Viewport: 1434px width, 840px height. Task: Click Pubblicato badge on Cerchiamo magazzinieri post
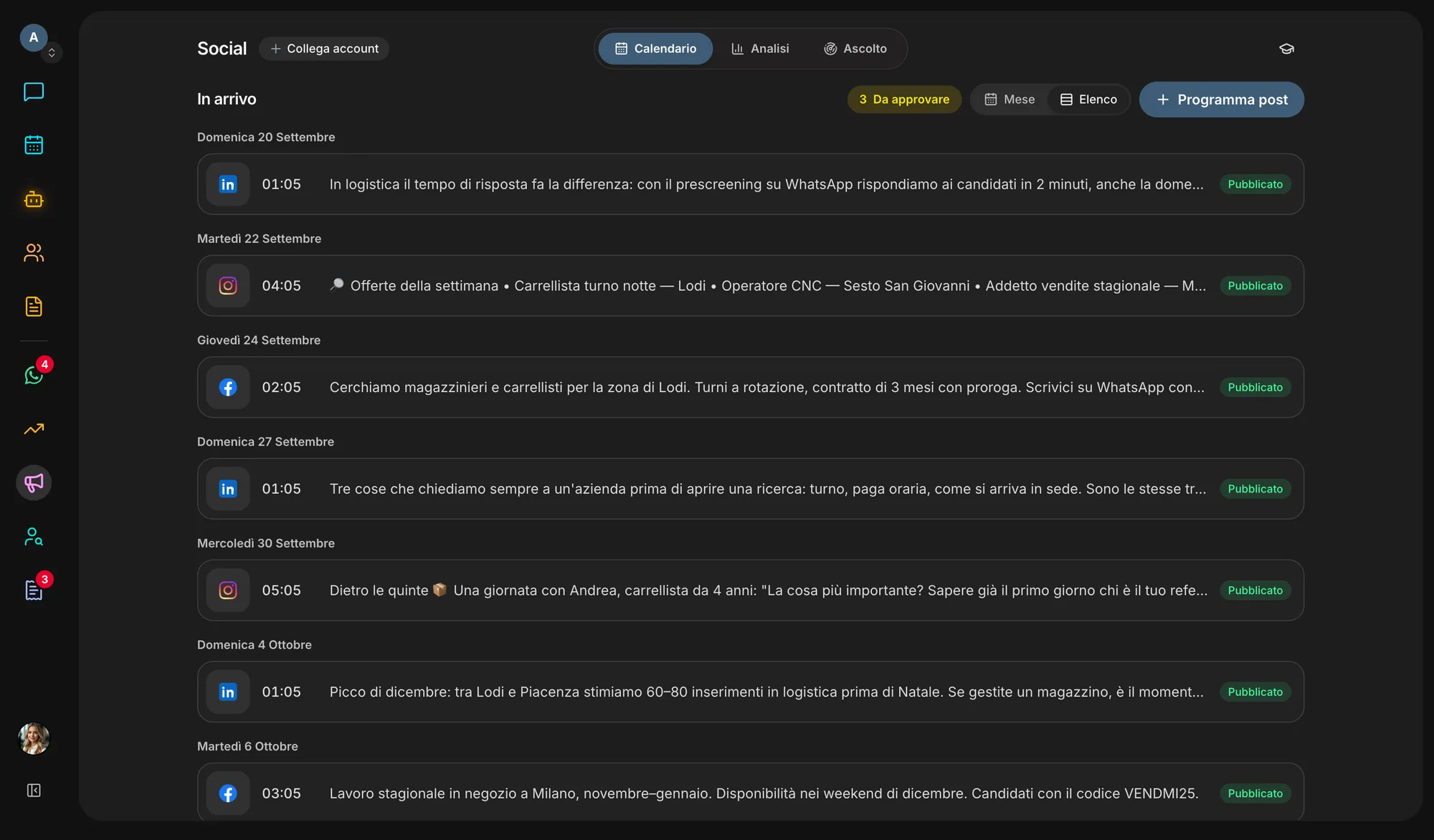(x=1255, y=387)
